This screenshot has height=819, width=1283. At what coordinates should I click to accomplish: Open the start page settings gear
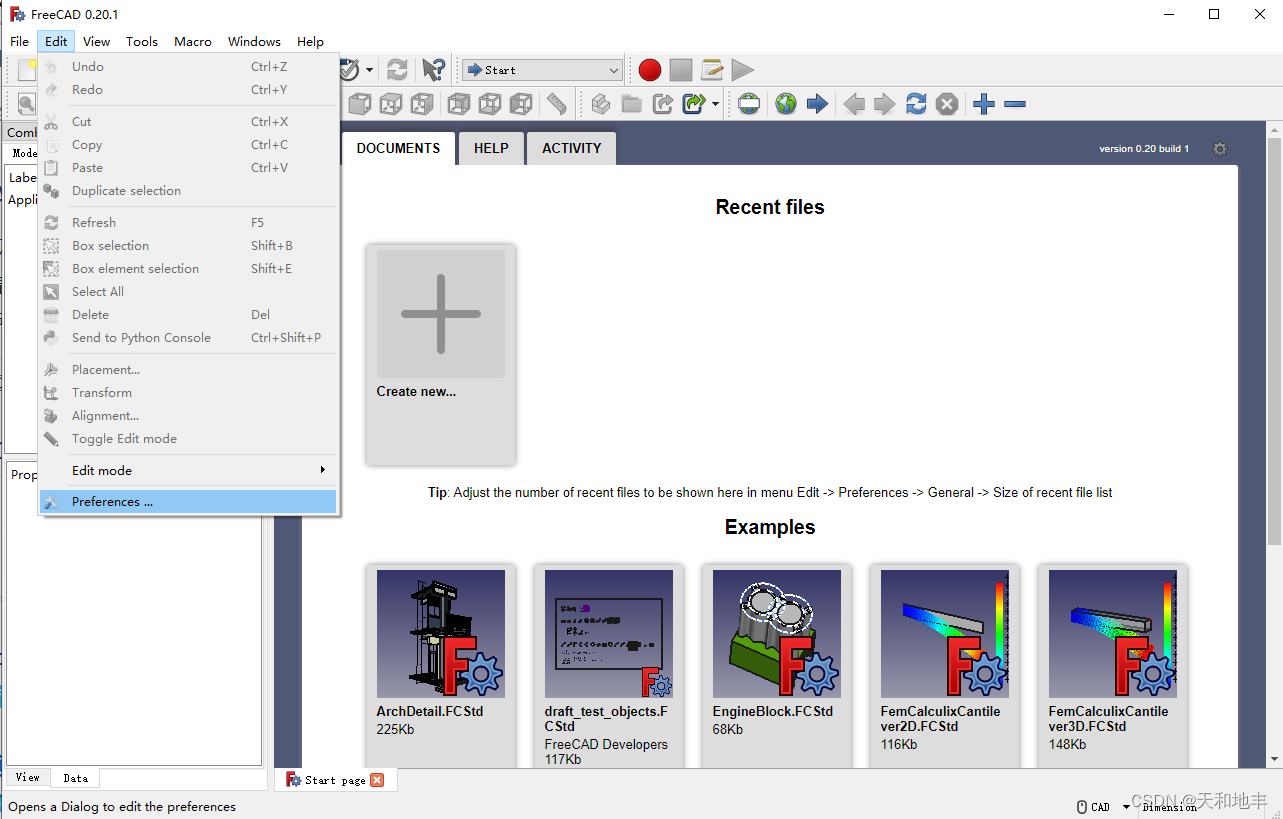[1219, 149]
